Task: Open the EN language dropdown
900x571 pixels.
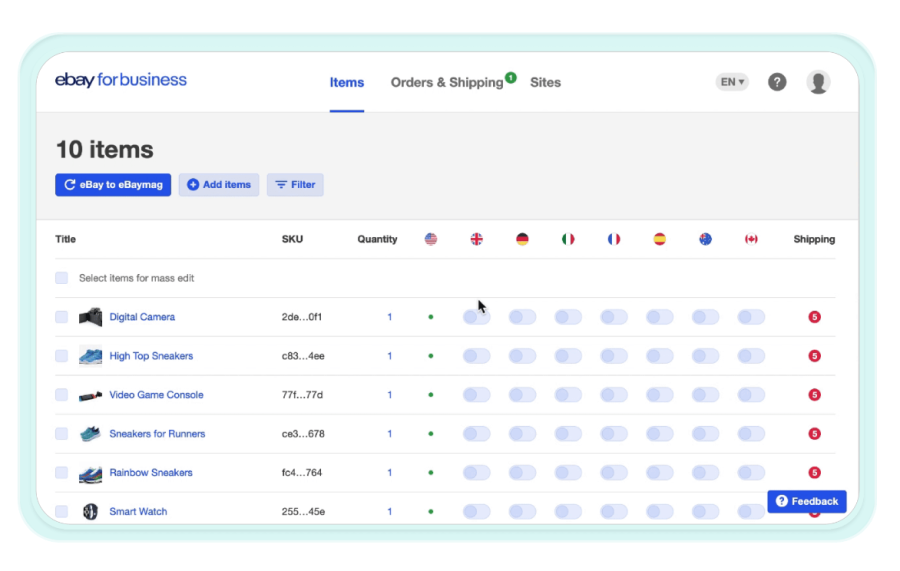Action: tap(732, 82)
